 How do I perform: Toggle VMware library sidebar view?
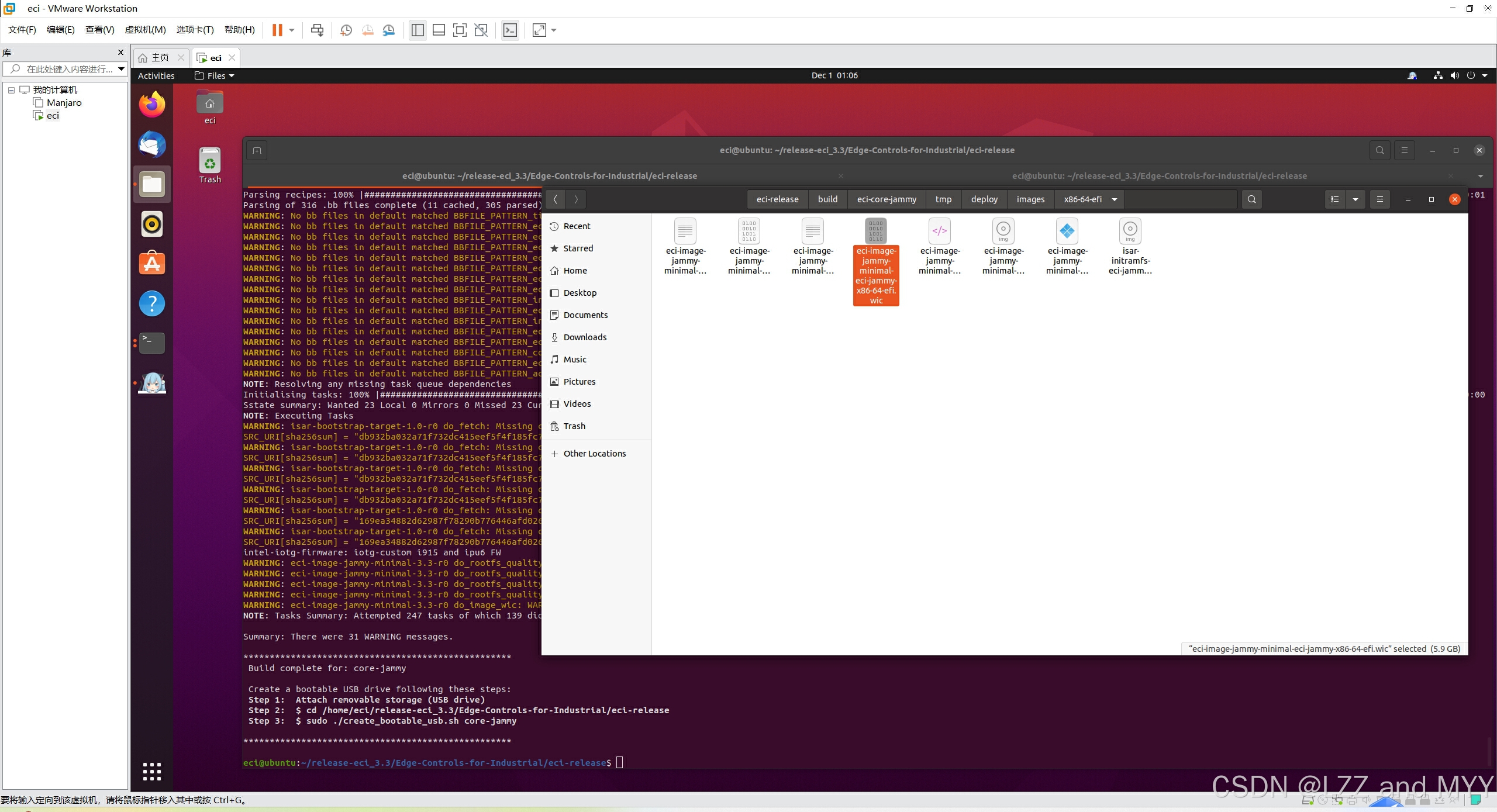(x=418, y=30)
